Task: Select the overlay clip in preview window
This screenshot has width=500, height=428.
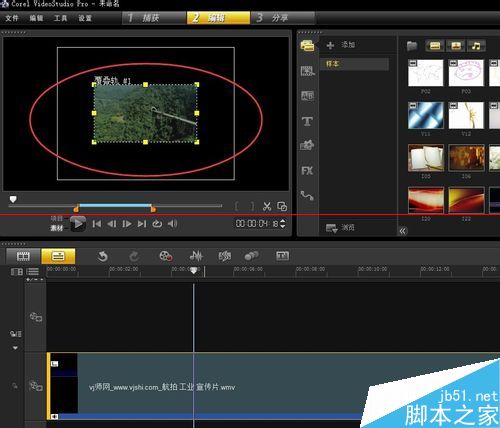Action: pyautogui.click(x=145, y=113)
